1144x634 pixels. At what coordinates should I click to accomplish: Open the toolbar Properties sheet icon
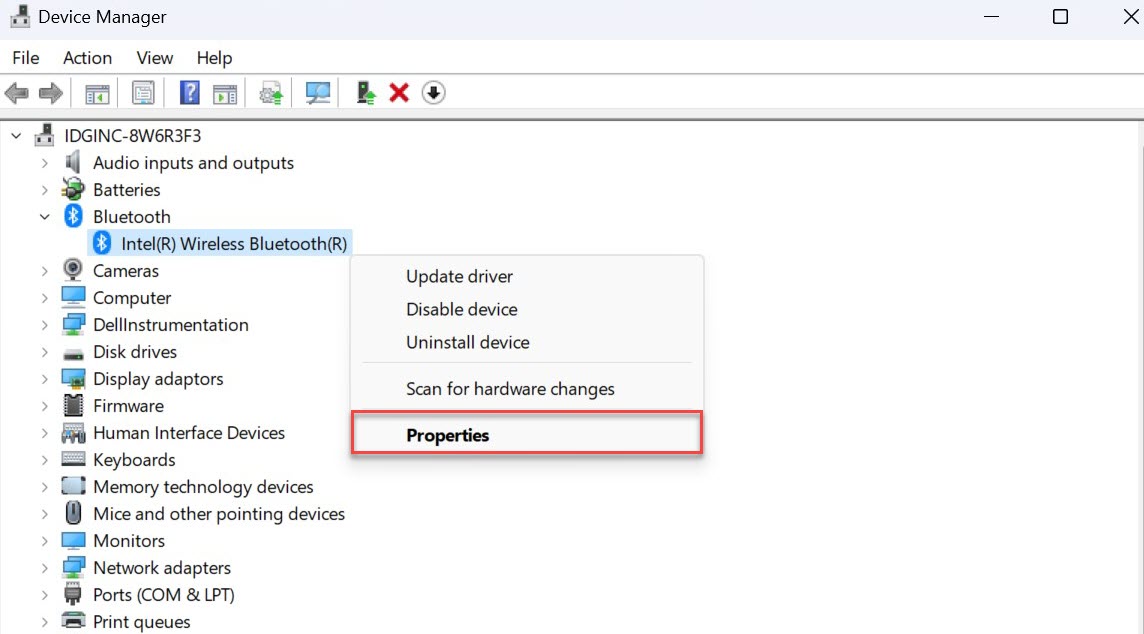pos(143,93)
